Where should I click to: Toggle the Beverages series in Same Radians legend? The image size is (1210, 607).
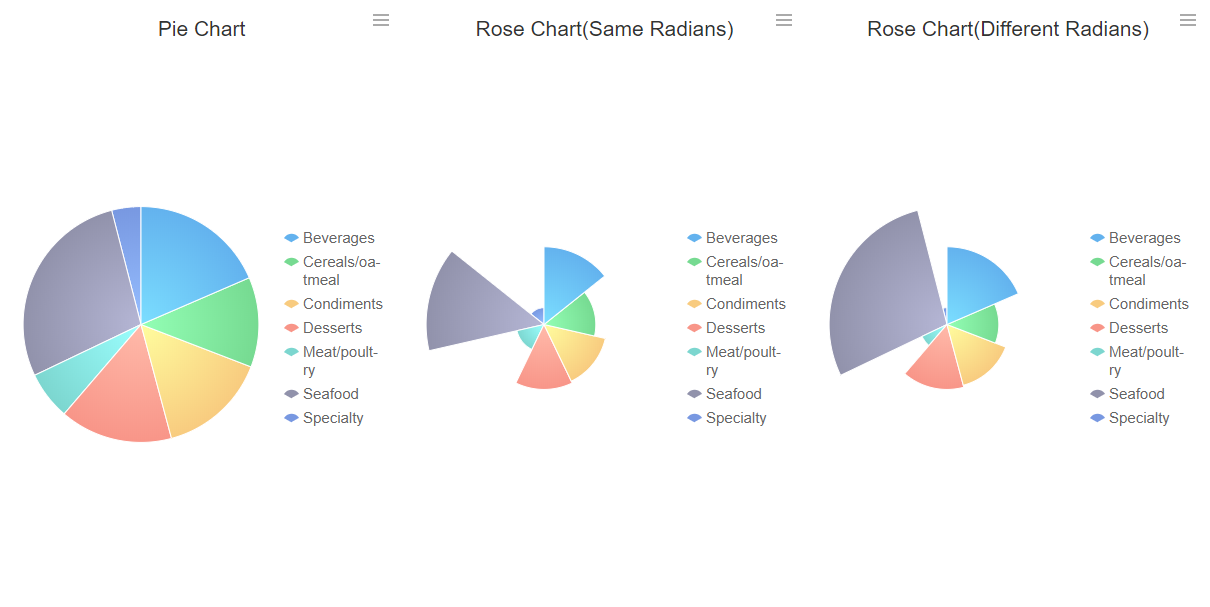(693, 238)
